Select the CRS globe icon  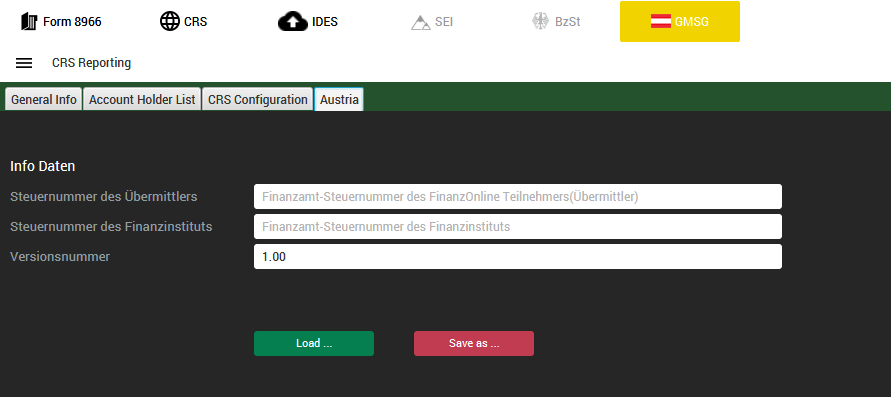(169, 22)
